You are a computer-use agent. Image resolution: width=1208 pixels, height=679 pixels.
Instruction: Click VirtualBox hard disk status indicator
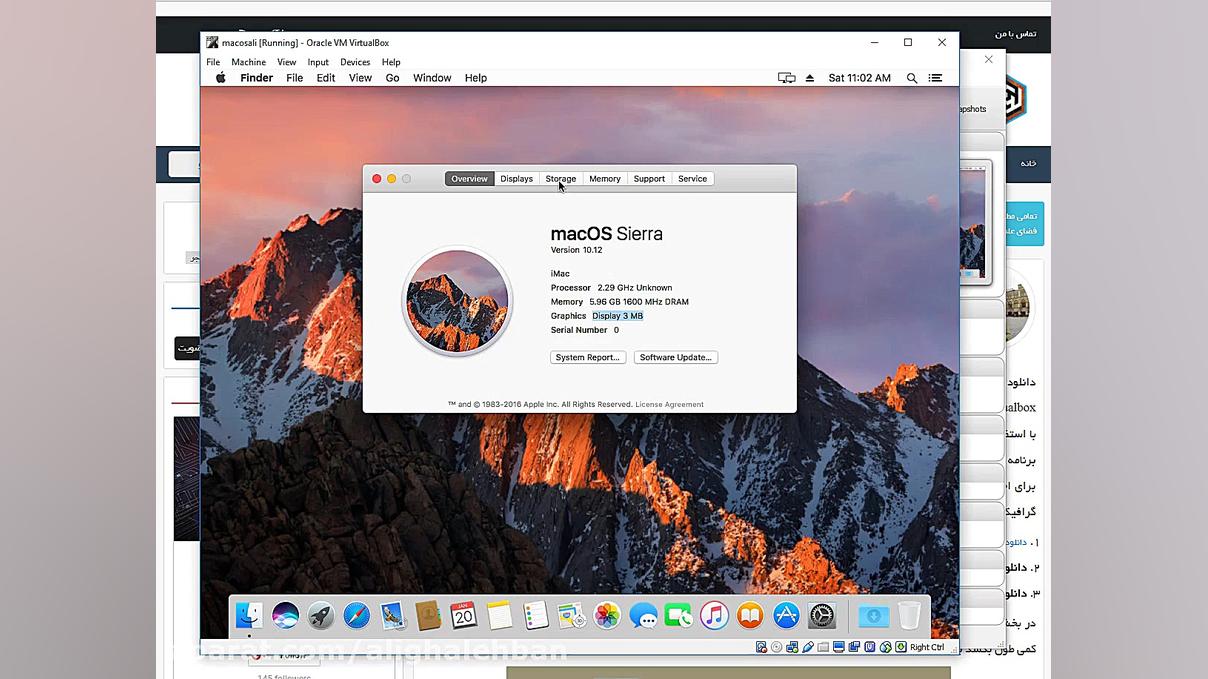[x=761, y=647]
